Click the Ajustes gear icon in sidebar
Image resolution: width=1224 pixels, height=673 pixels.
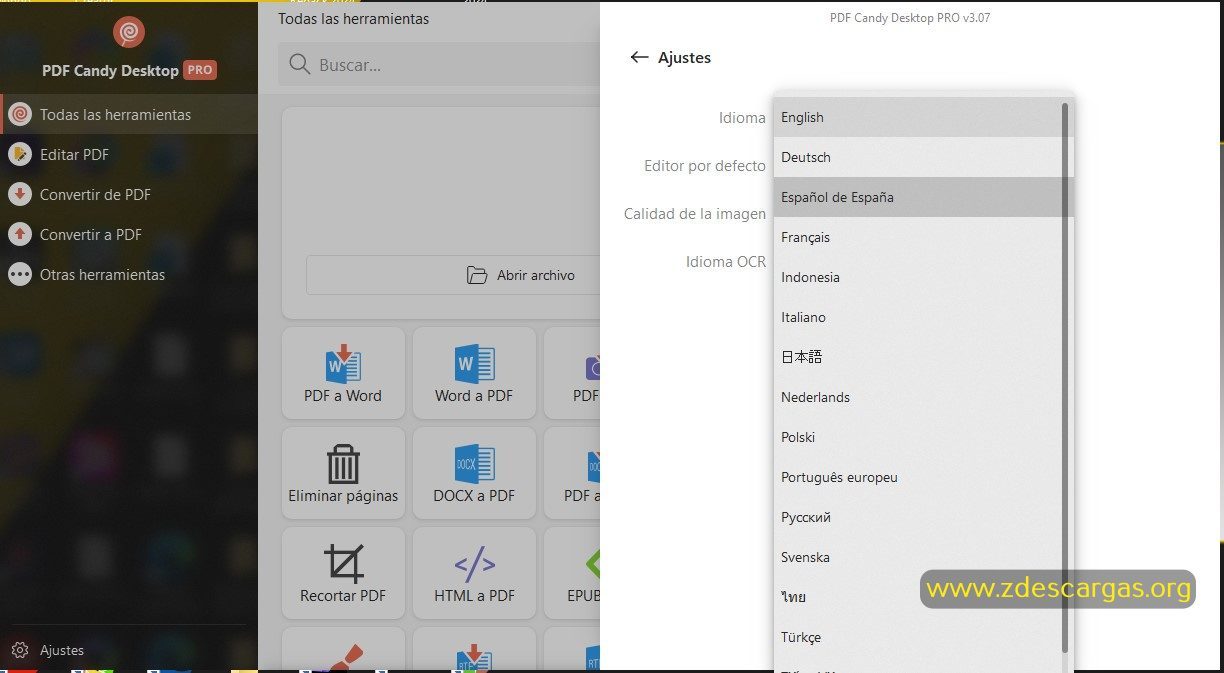coord(19,650)
